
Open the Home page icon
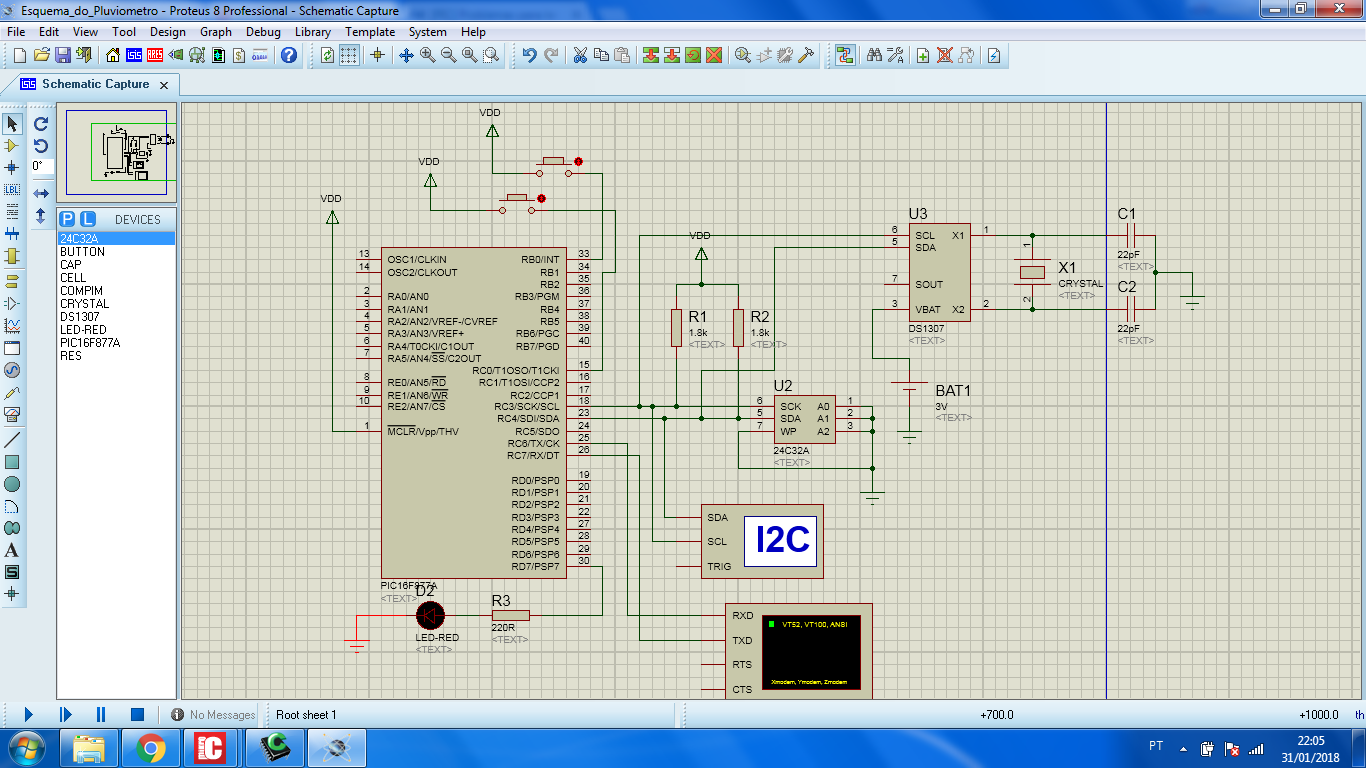pyautogui.click(x=112, y=55)
